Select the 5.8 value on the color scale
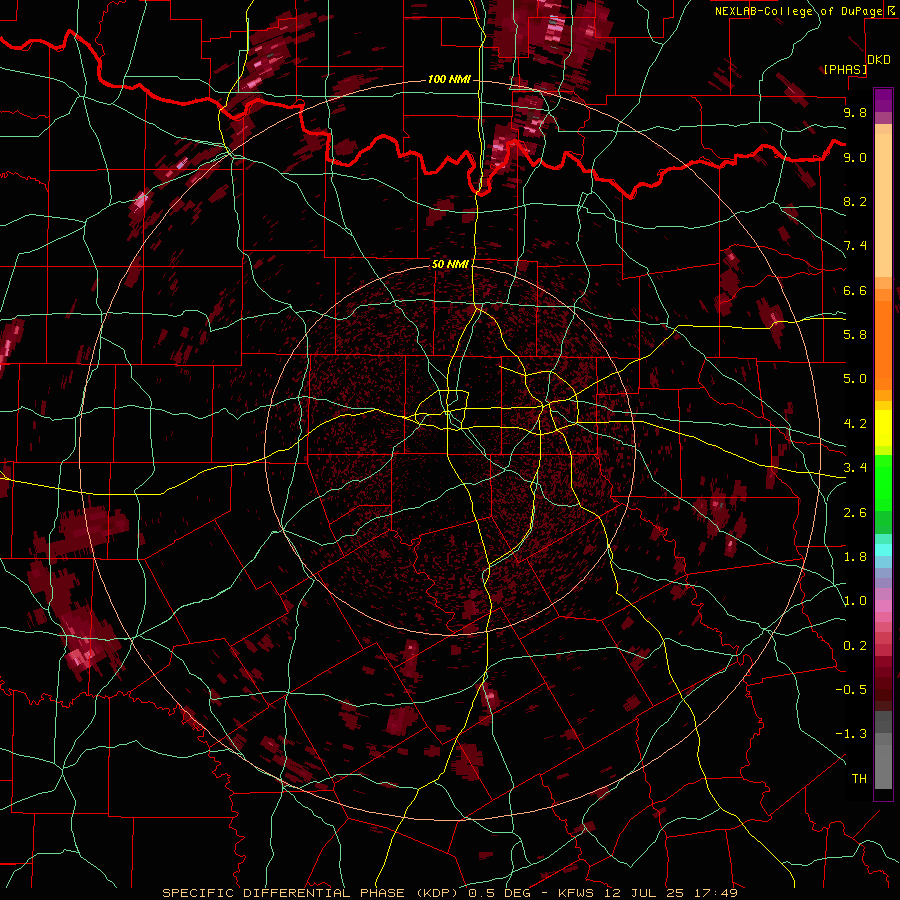 (x=855, y=335)
